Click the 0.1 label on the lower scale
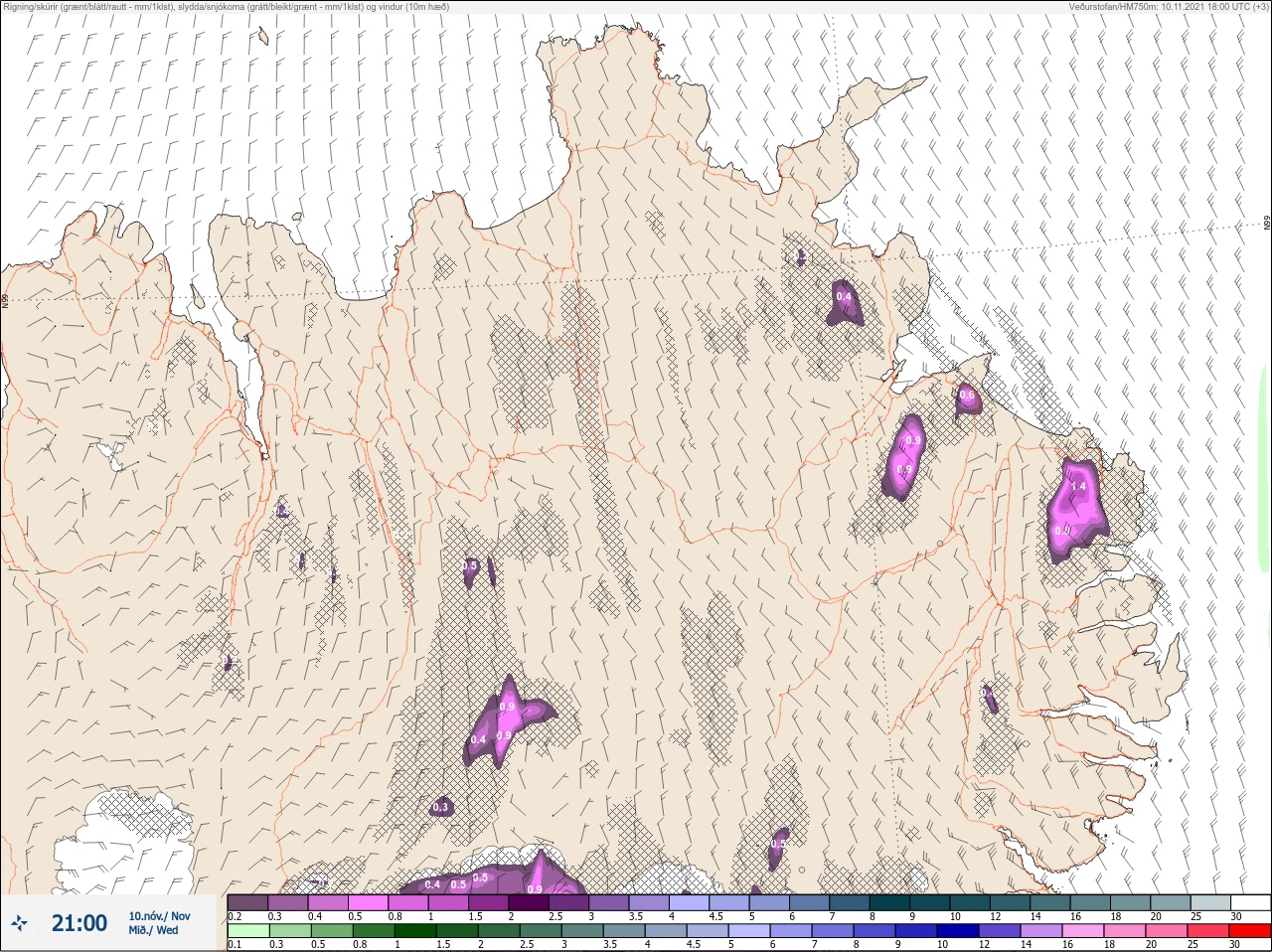Screen dimensions: 1272x952 coord(235,944)
